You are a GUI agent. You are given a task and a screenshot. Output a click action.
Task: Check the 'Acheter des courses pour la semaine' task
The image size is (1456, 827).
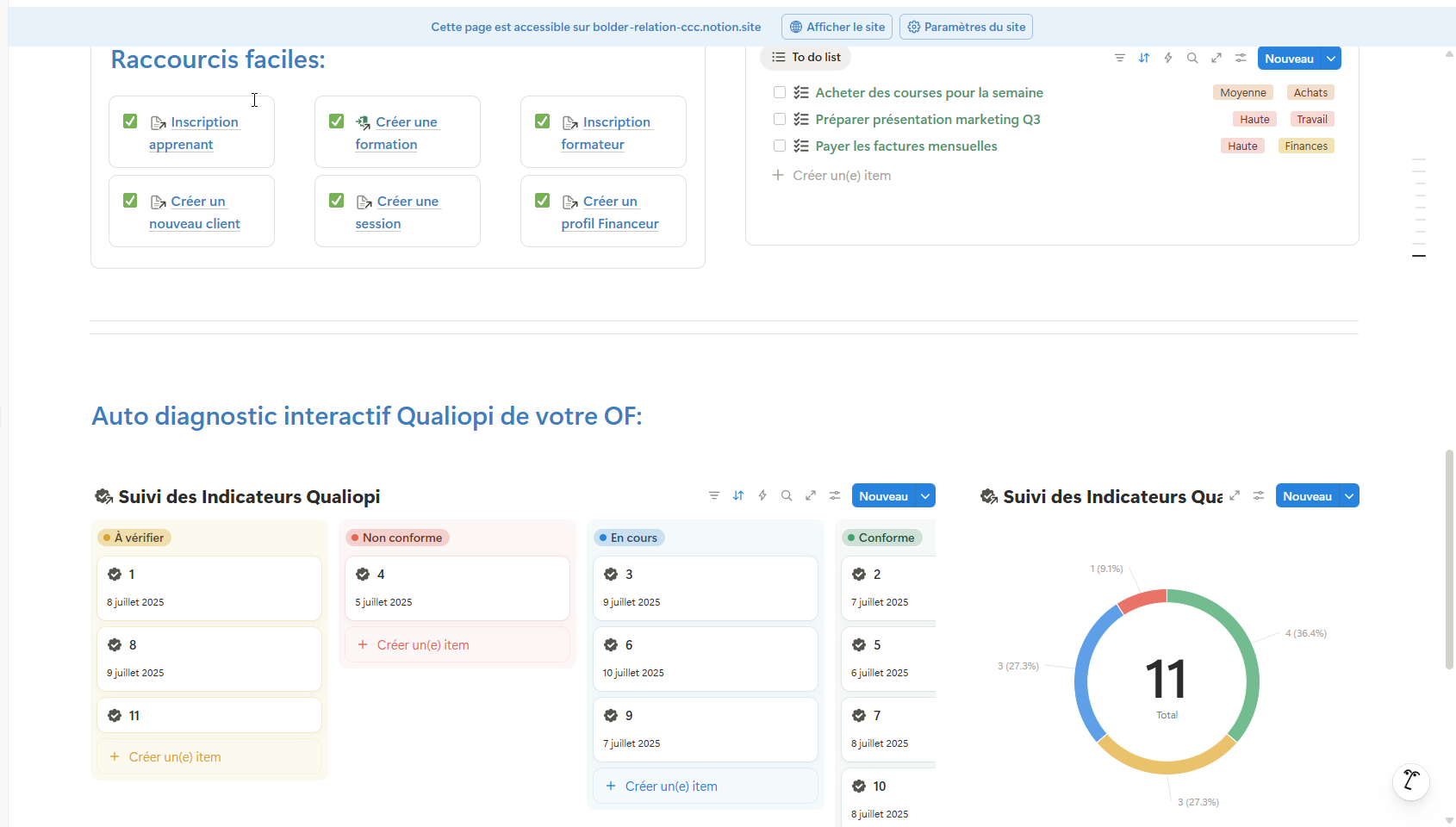[x=780, y=93]
